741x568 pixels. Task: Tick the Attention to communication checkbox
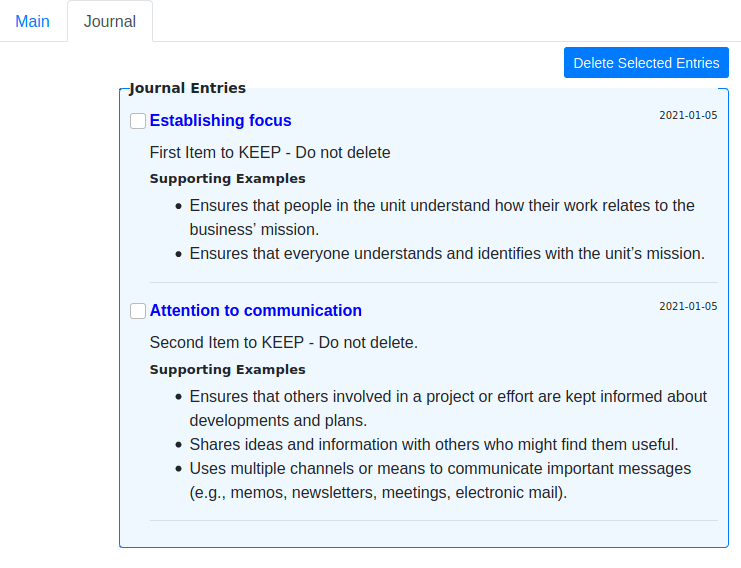(138, 311)
